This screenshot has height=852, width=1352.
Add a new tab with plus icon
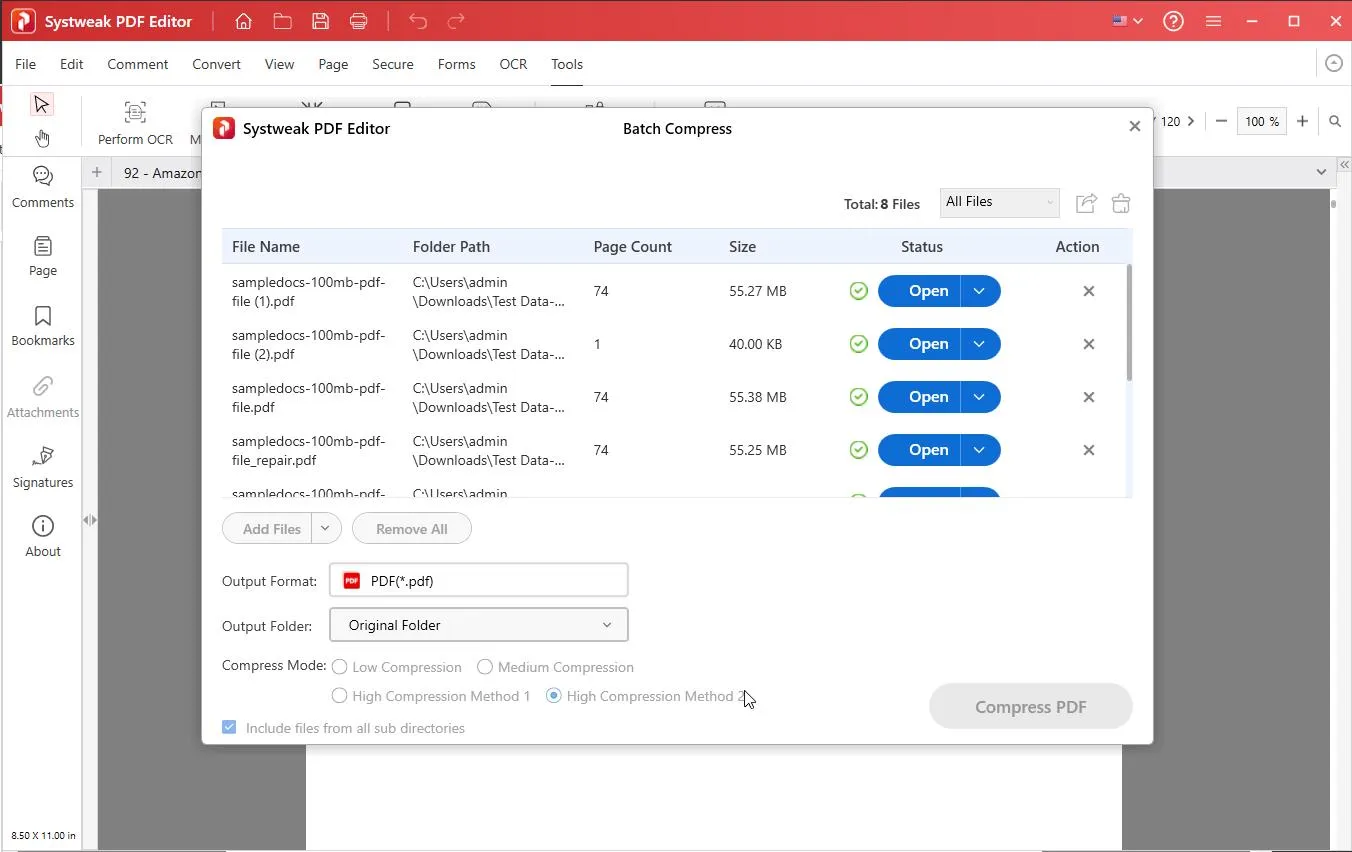(x=96, y=172)
